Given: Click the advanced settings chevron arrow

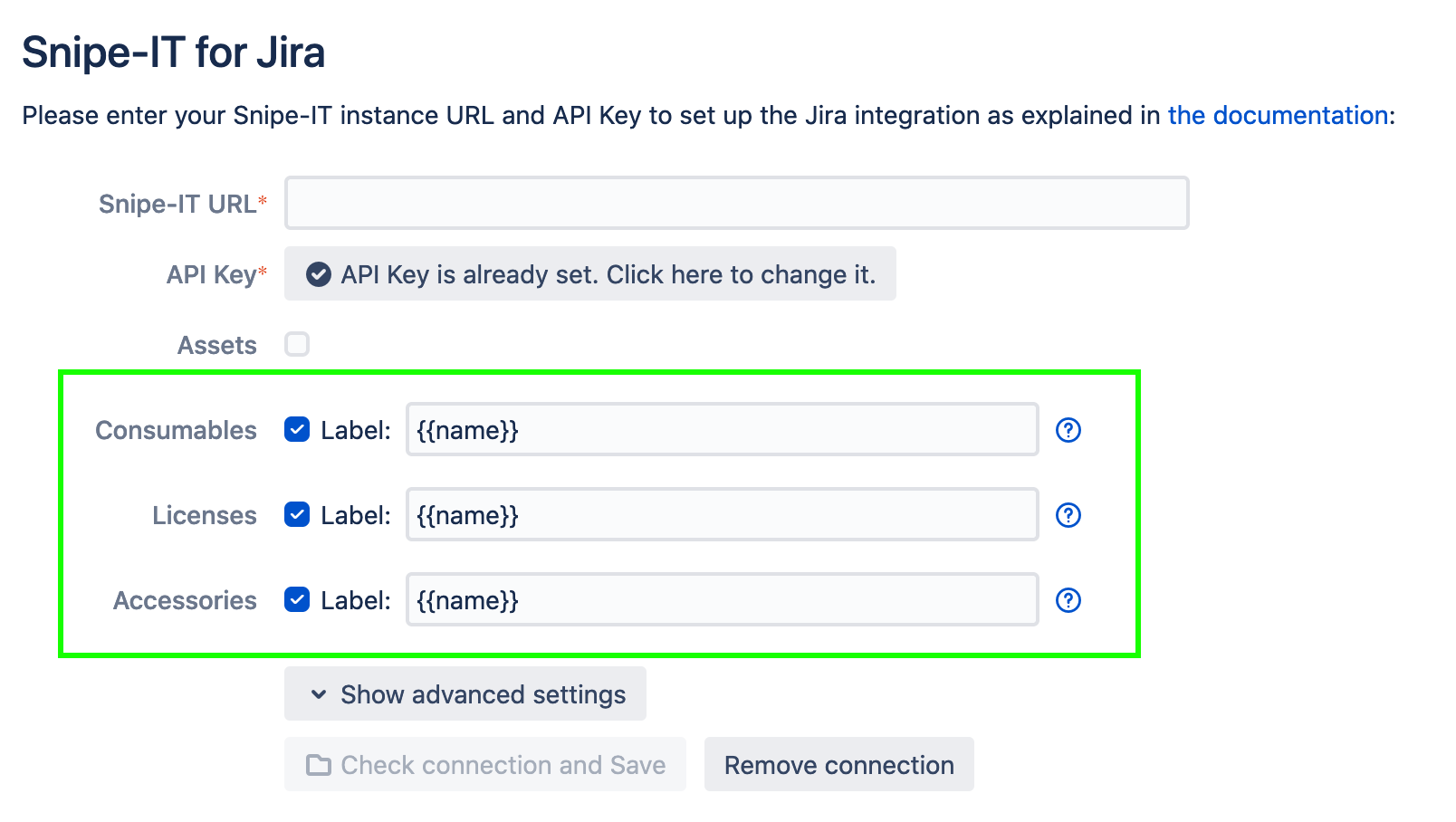Looking at the screenshot, I should [x=319, y=694].
